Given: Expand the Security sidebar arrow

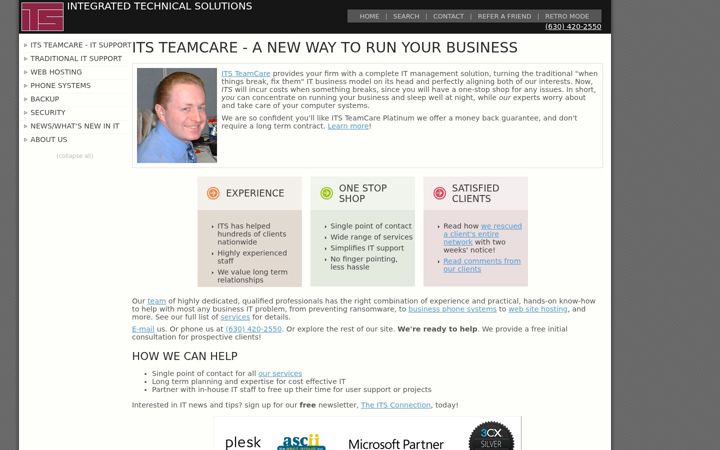Looking at the screenshot, I should click(26, 112).
